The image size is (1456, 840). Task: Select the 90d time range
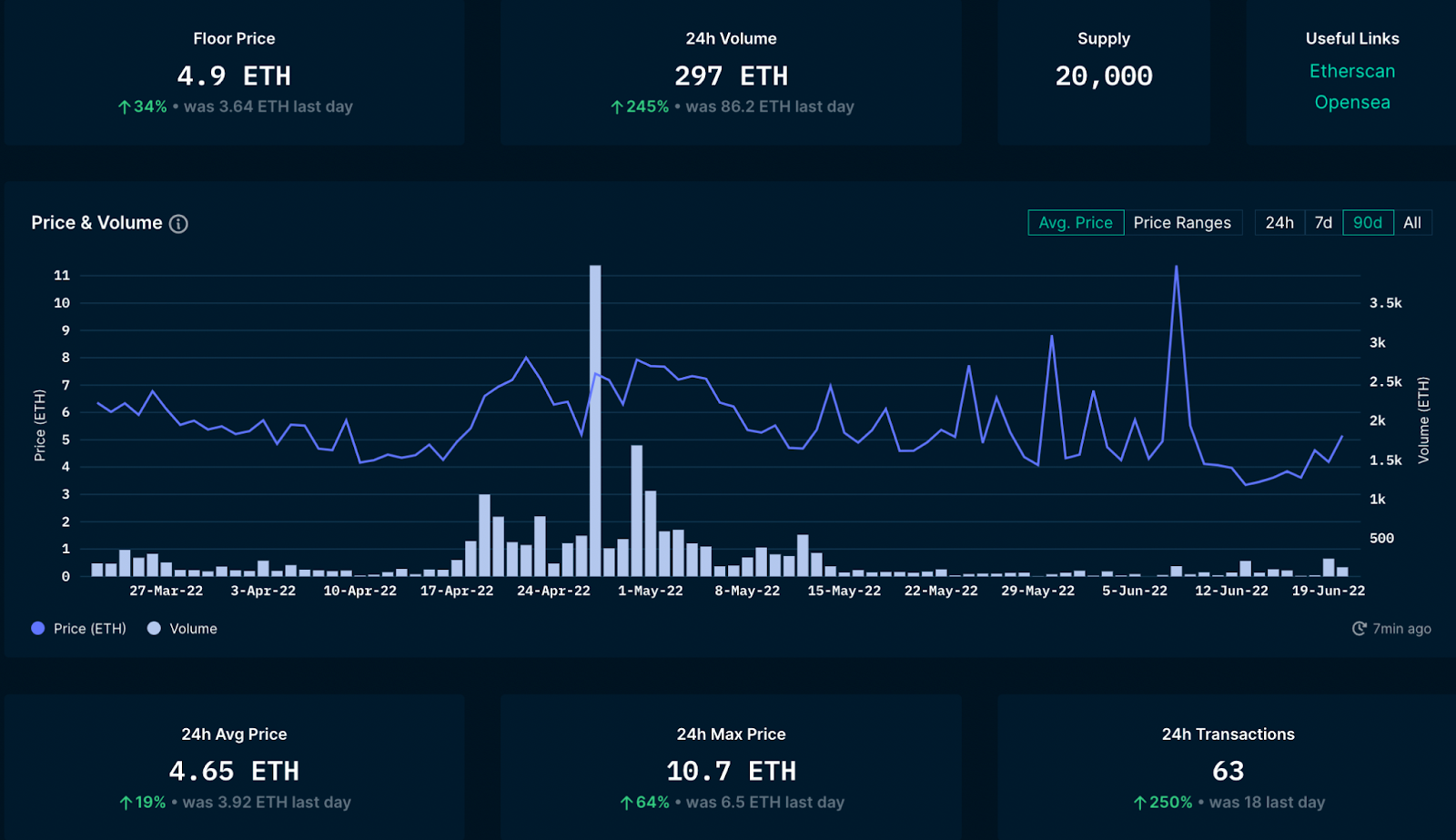[x=1368, y=223]
